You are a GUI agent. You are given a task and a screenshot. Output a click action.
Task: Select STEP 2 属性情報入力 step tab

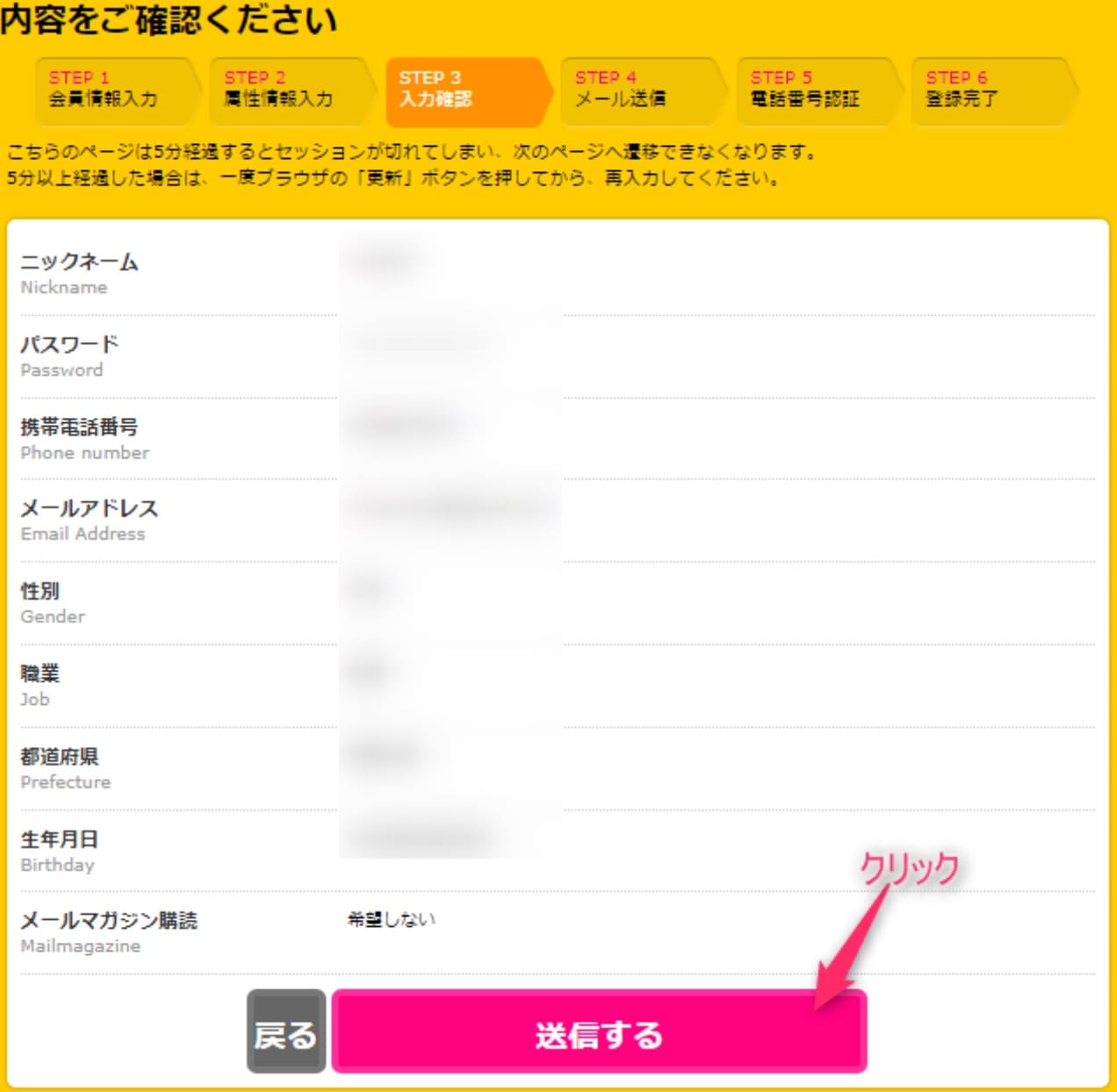point(293,90)
